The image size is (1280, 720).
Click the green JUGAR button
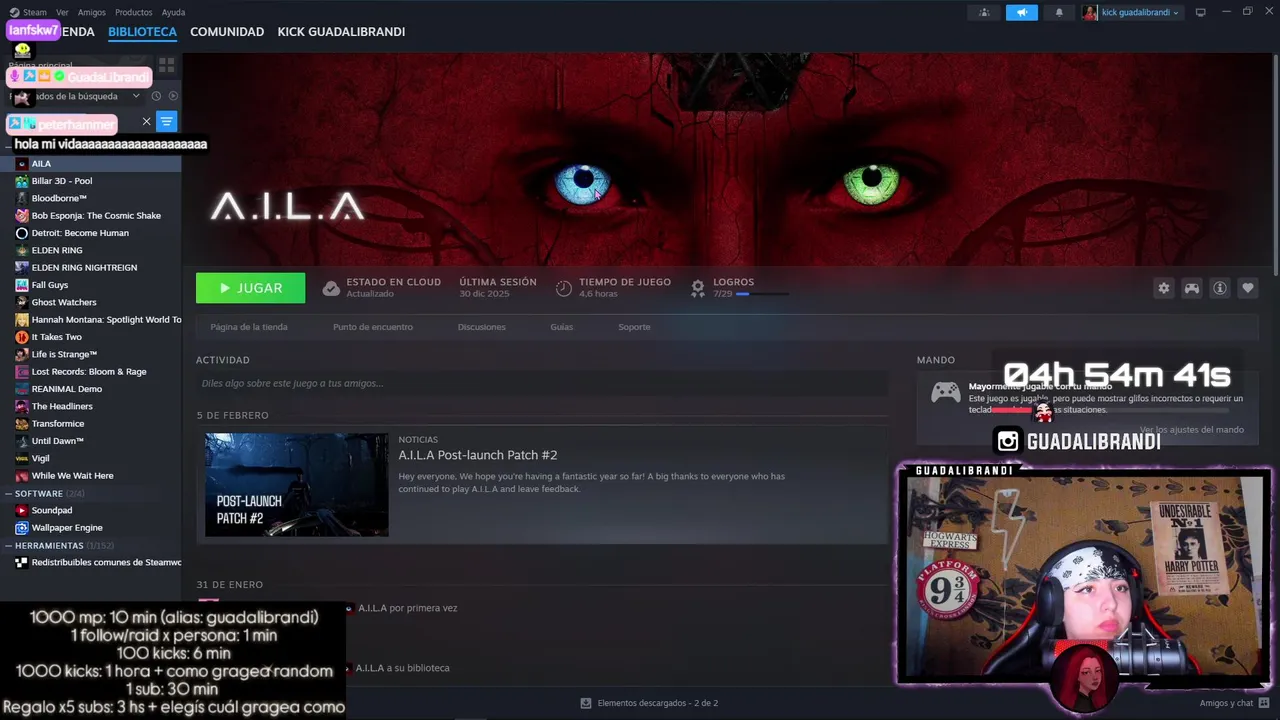pos(251,288)
